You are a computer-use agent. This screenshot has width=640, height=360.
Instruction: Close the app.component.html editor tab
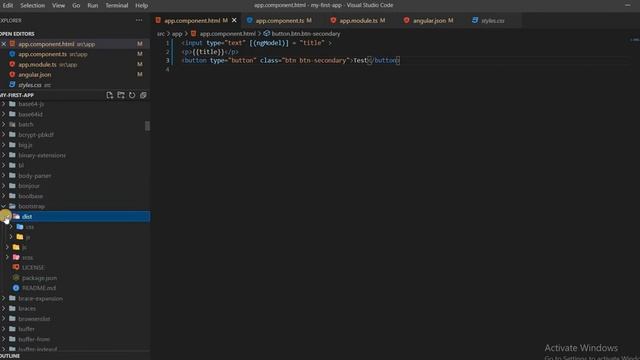[x=234, y=20]
